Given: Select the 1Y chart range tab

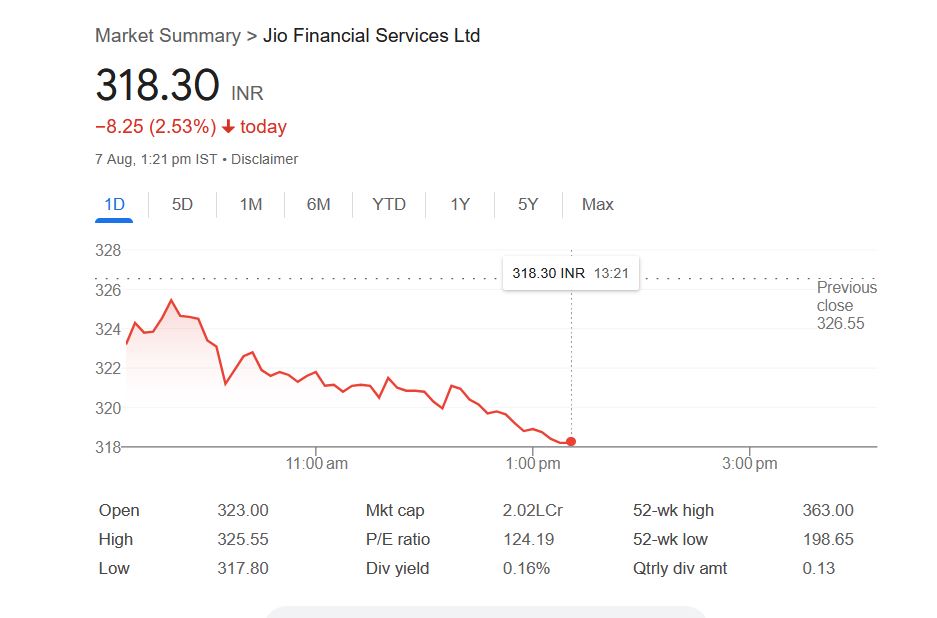Looking at the screenshot, I should [460, 205].
